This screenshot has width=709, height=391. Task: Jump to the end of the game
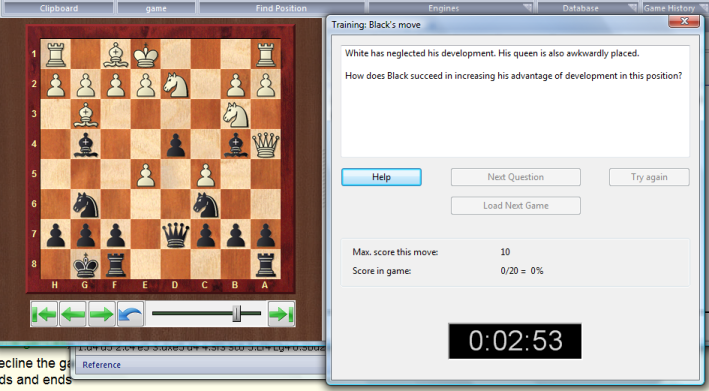281,314
